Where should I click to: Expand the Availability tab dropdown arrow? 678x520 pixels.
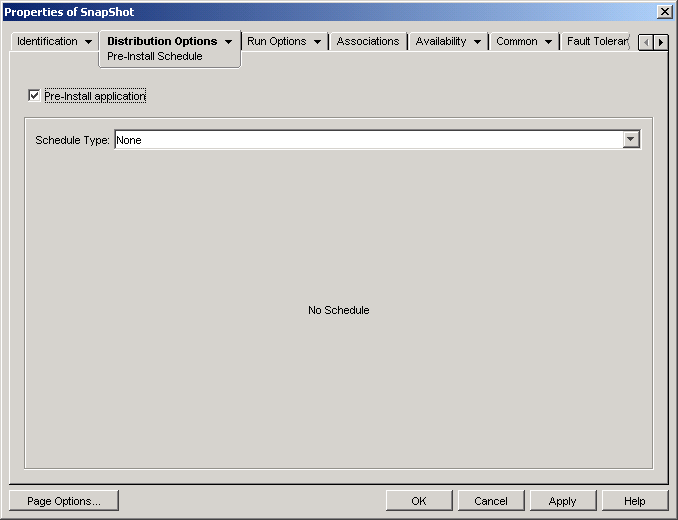point(477,42)
